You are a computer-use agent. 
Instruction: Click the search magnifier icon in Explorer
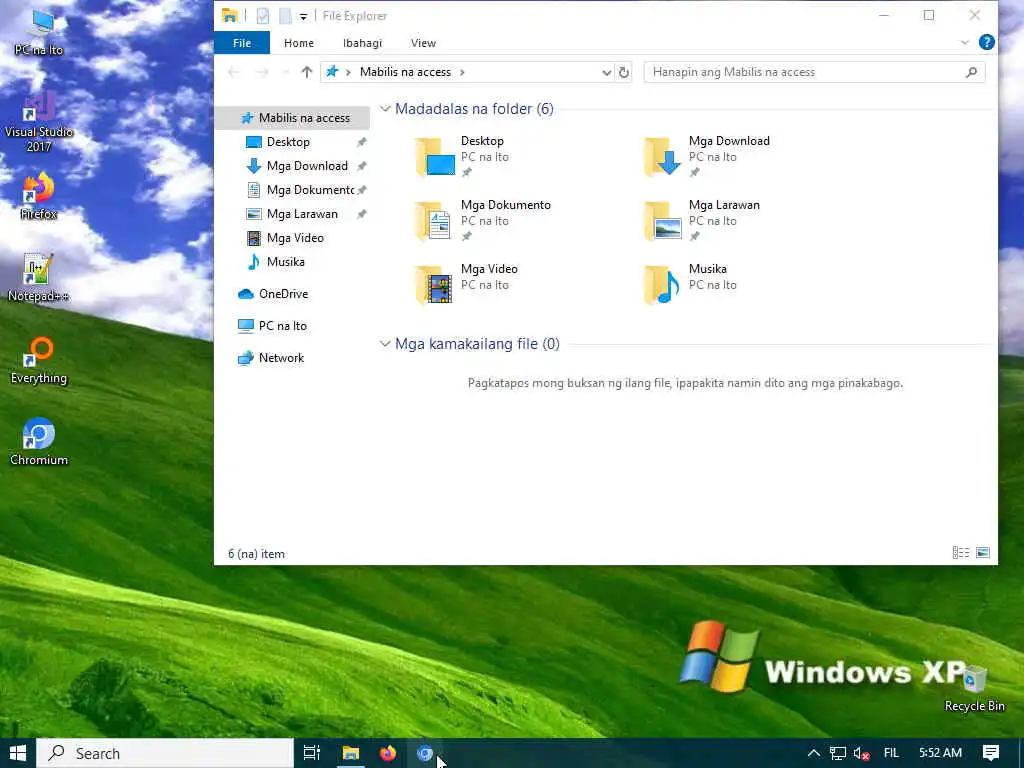tap(971, 72)
